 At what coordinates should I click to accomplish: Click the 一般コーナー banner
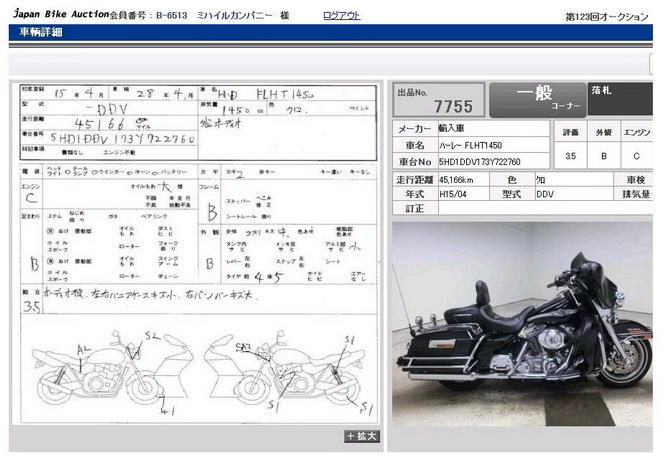tap(538, 100)
